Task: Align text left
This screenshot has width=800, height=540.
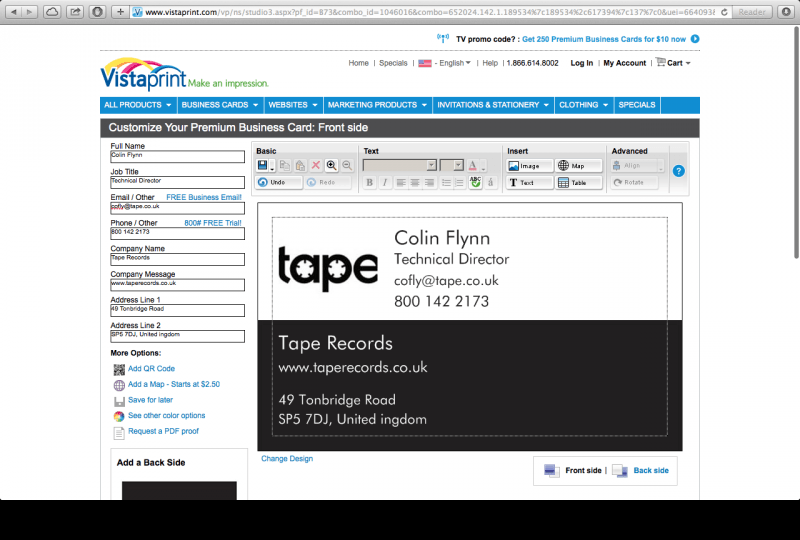Action: click(x=401, y=182)
